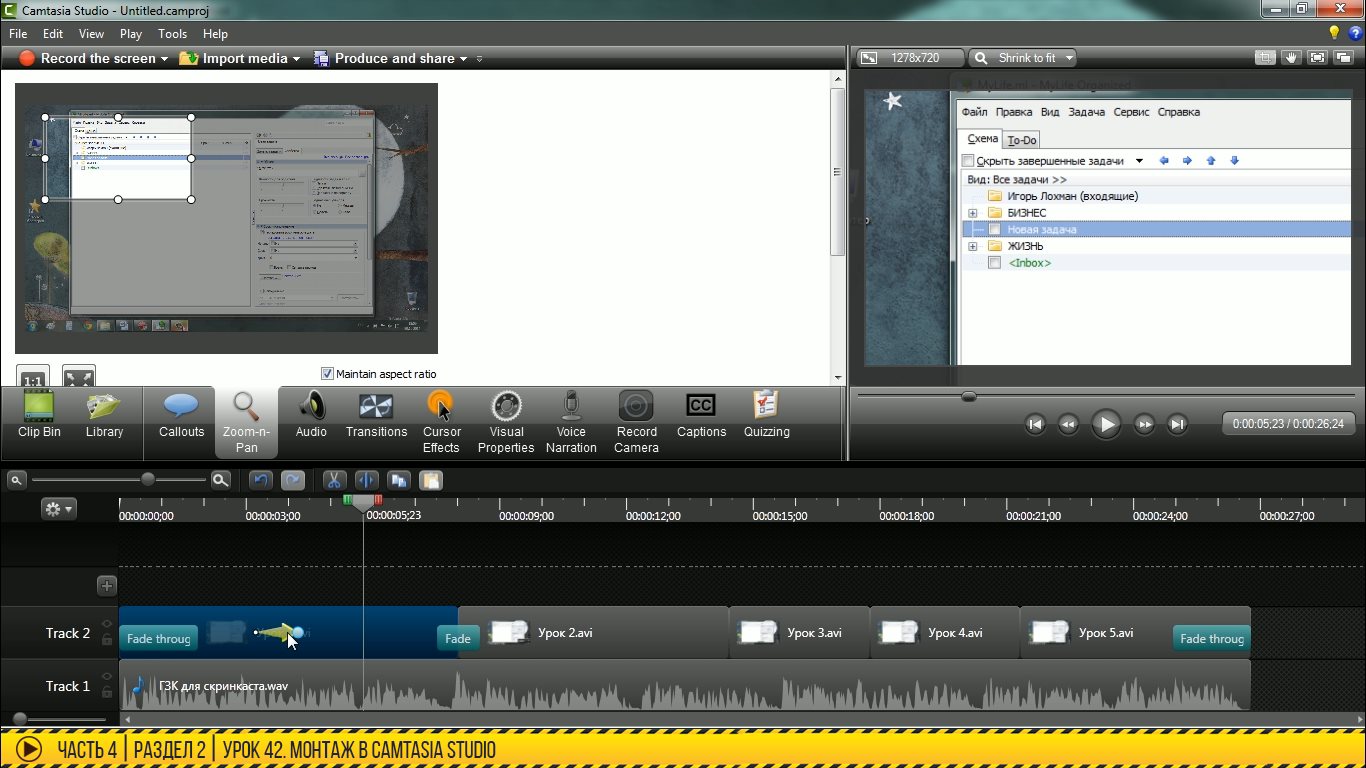Click Record the screen button

(x=87, y=59)
